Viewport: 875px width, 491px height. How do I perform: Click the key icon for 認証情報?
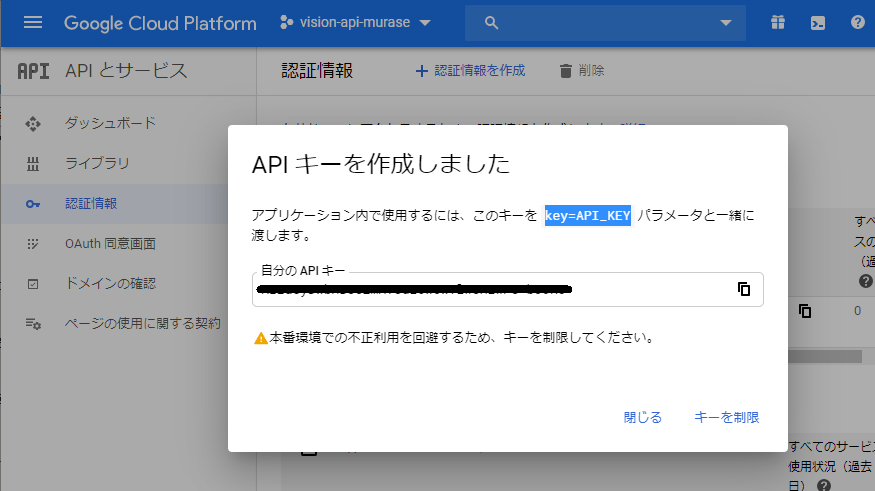pos(33,204)
